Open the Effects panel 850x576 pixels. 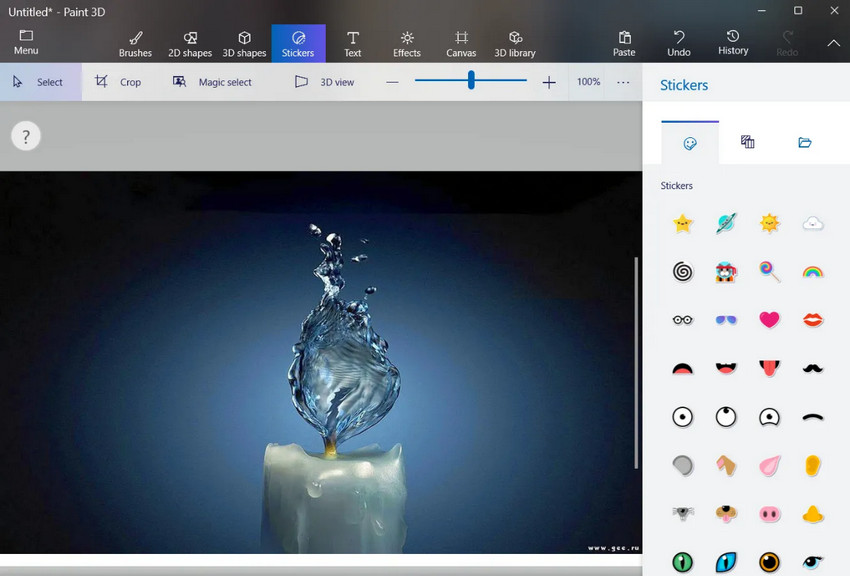(x=406, y=42)
